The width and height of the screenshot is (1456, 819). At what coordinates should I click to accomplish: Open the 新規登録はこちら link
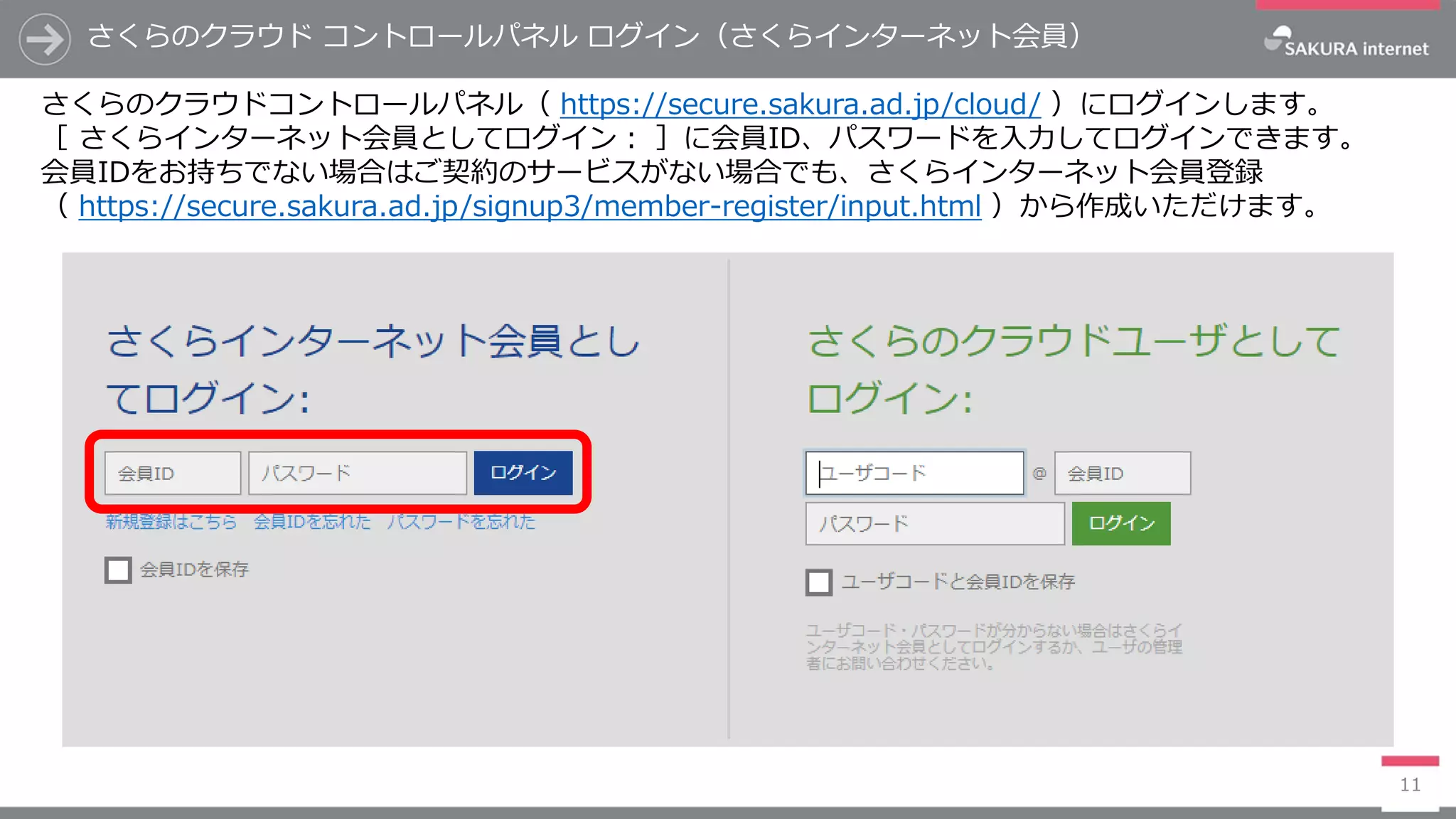171,522
